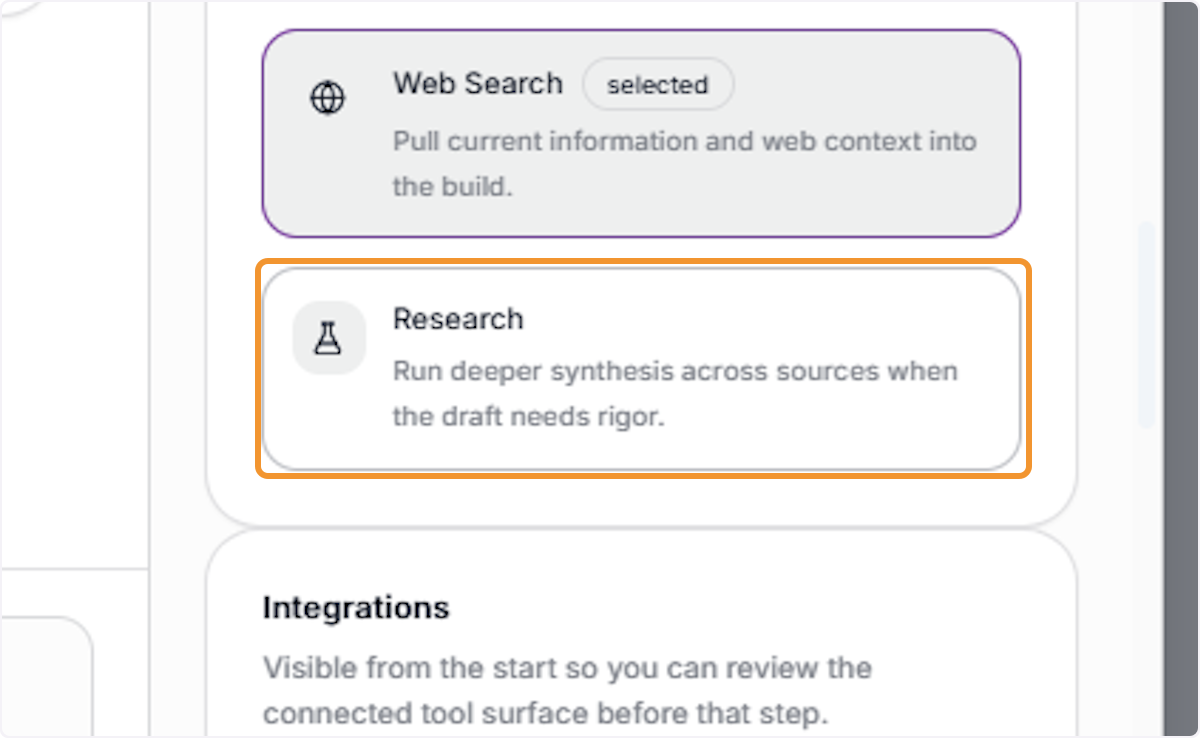Click the vertical scrollbar thumb

point(1147,324)
